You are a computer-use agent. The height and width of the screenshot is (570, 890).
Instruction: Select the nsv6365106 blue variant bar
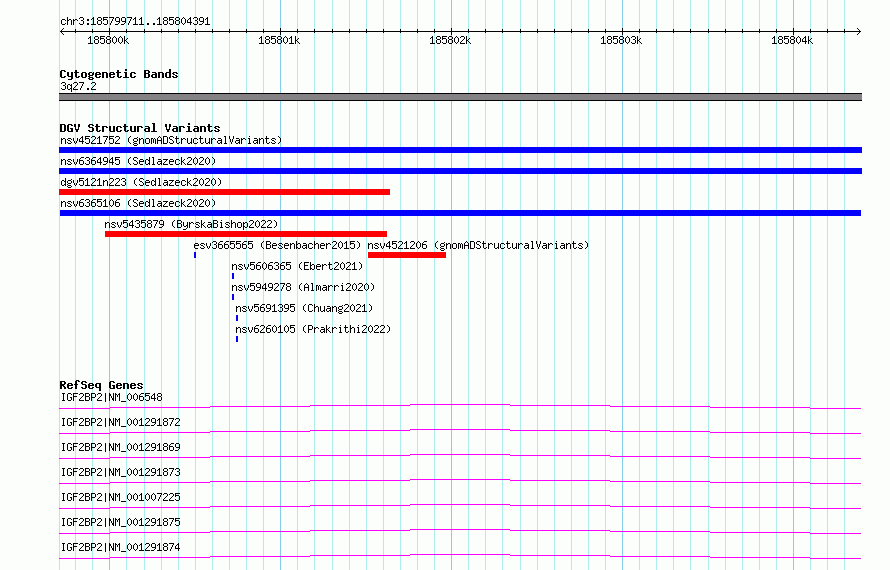pos(460,213)
